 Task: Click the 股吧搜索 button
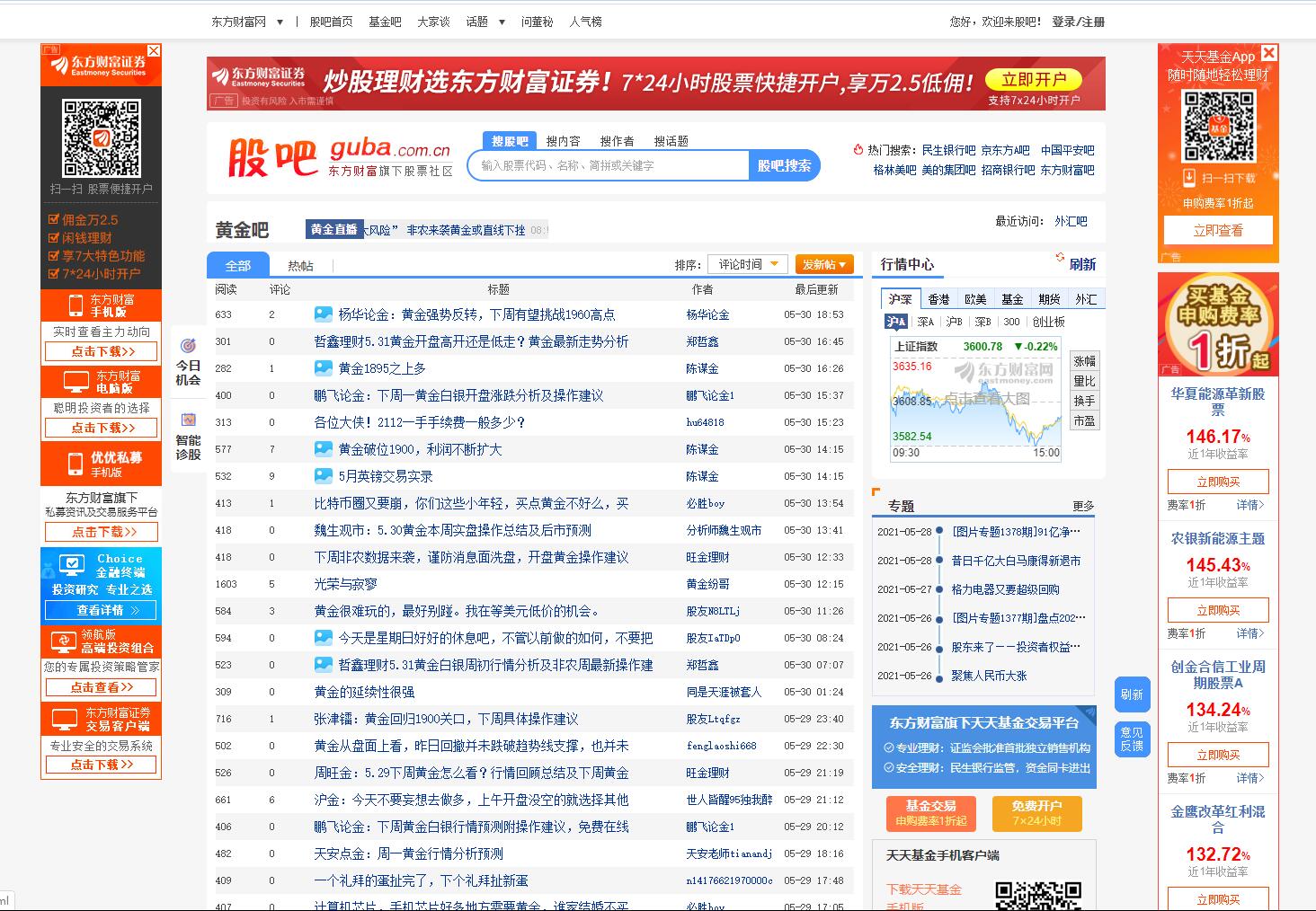(x=784, y=165)
